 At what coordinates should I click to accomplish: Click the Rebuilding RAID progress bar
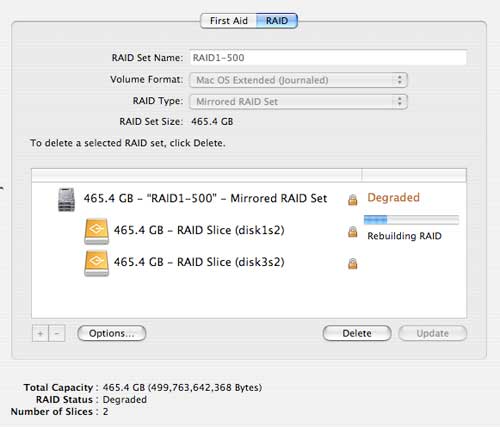411,220
